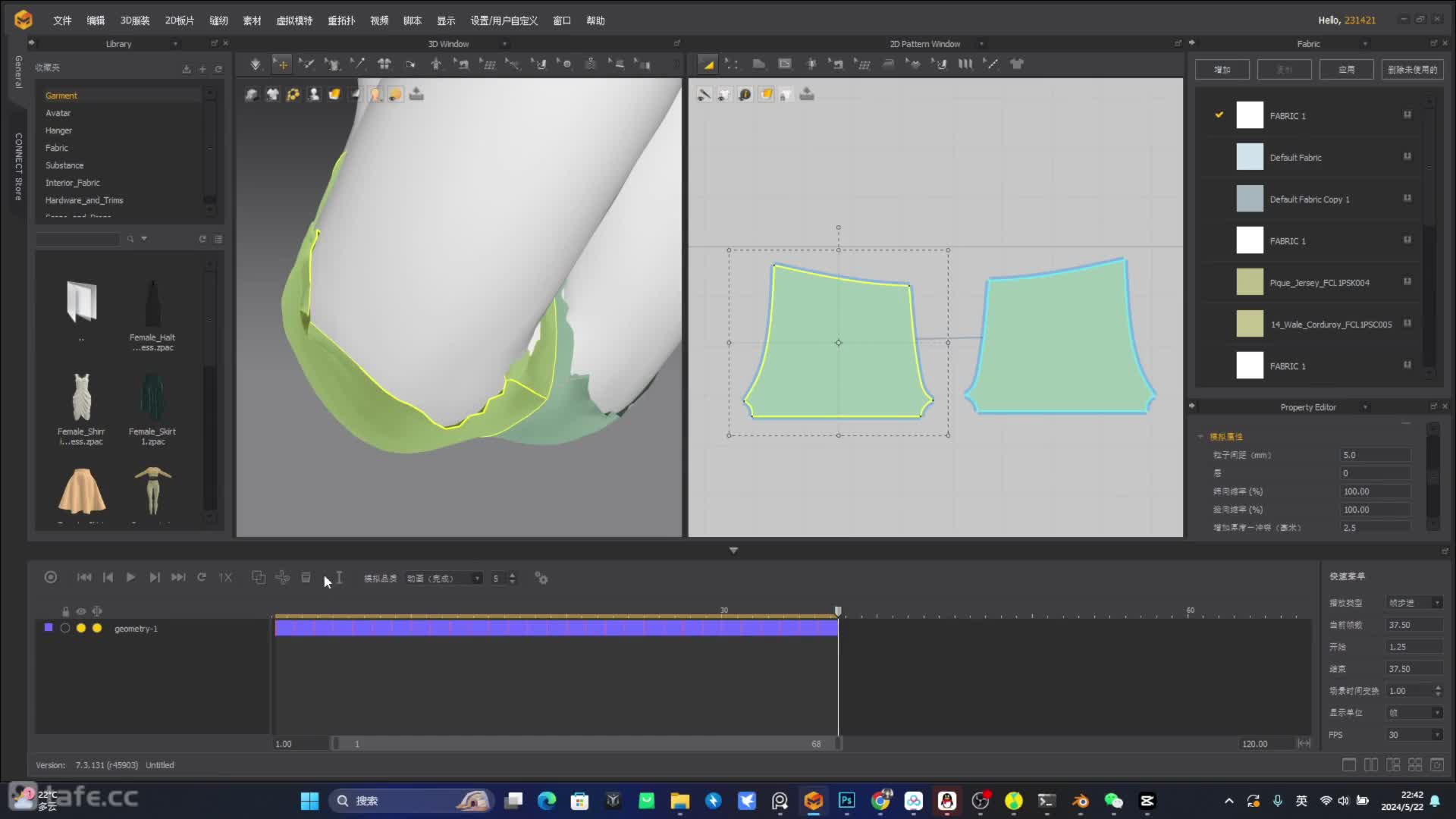Toggle second yellow dot on geometry-1 track
This screenshot has height=819, width=1456.
click(x=97, y=628)
